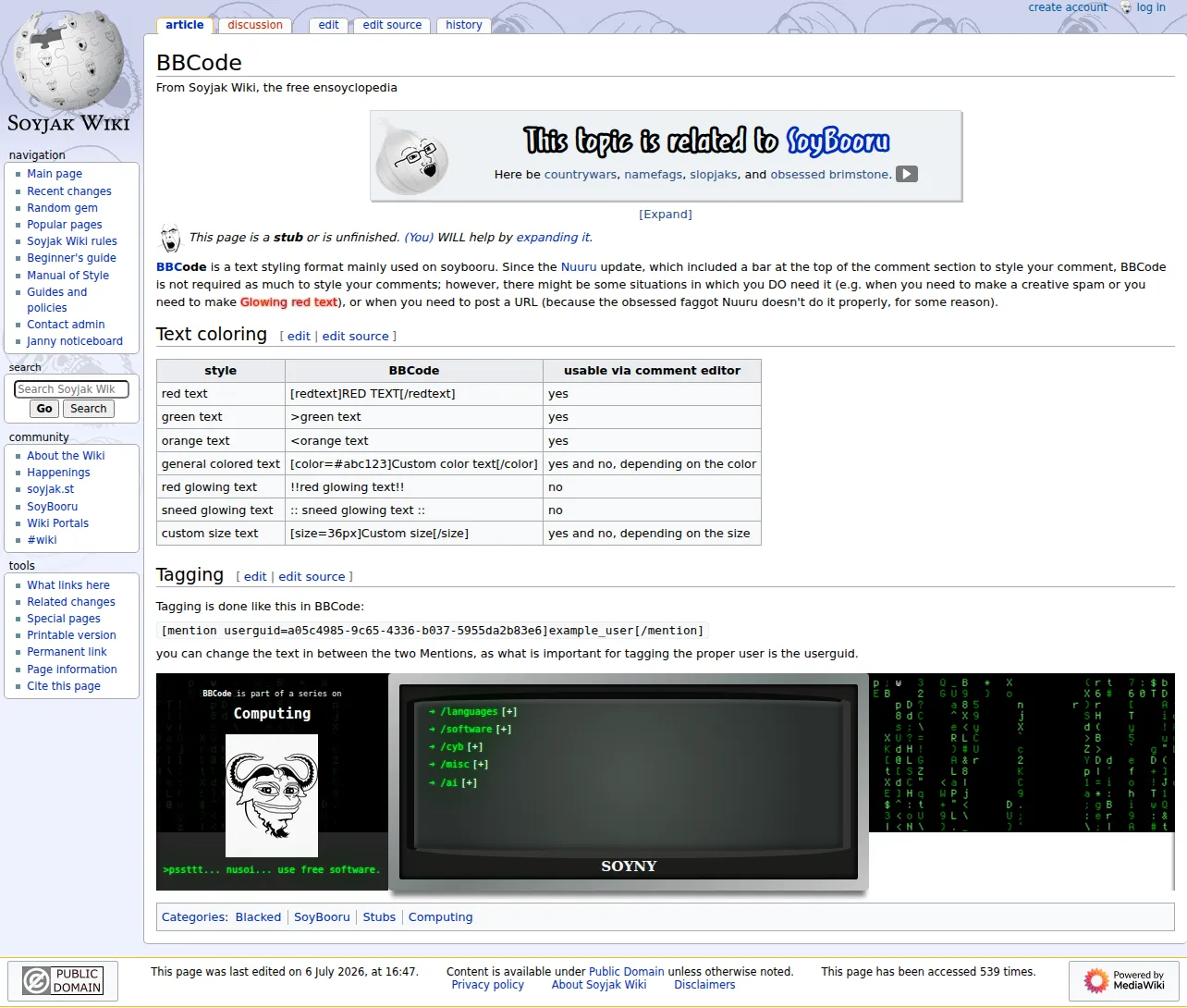Open the Blacked category link
The height and width of the screenshot is (1008, 1187).
(258, 917)
